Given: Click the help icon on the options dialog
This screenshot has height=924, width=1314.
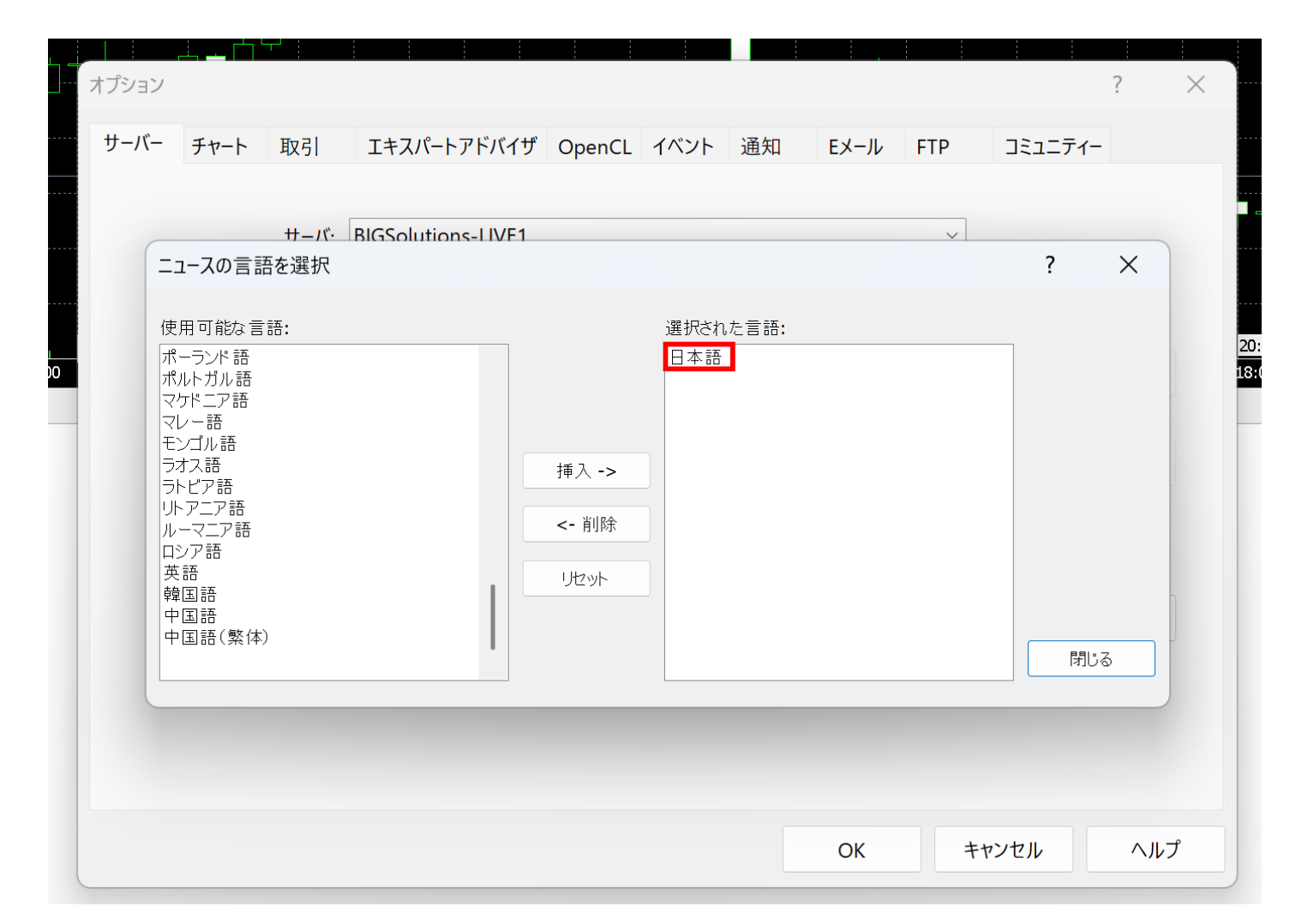Looking at the screenshot, I should pos(1117,85).
